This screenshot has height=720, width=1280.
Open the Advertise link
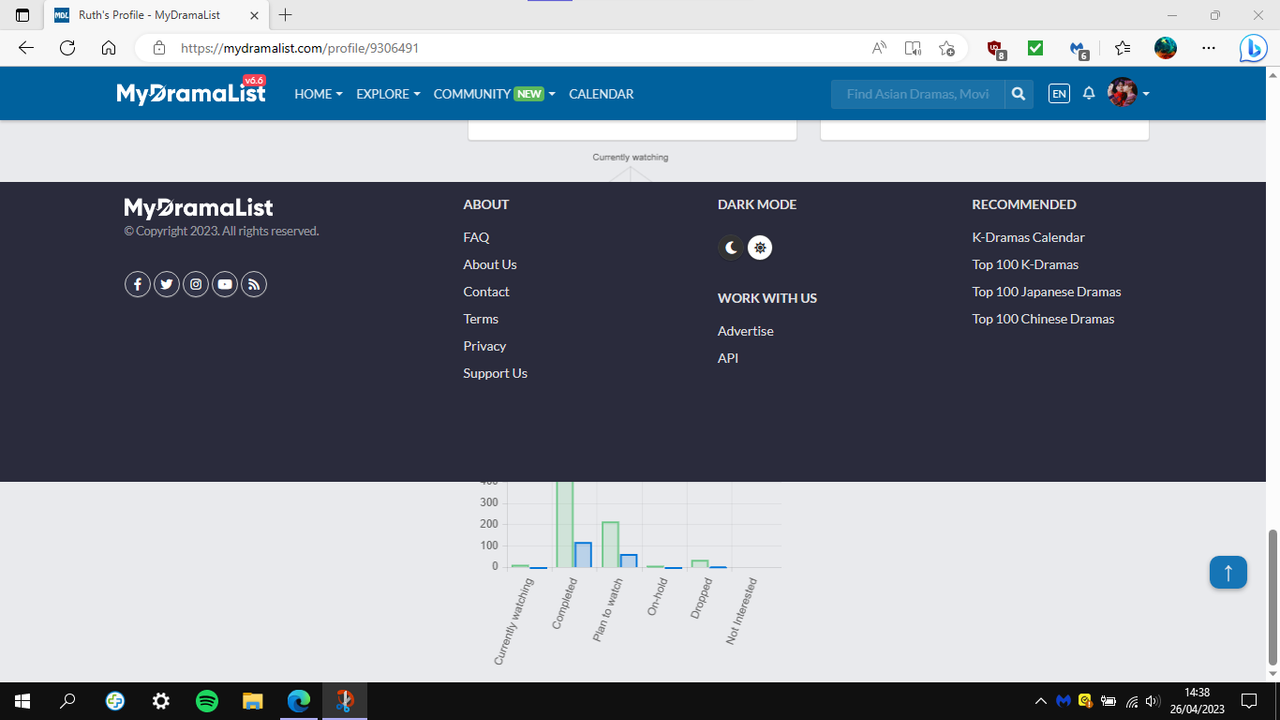coord(746,330)
